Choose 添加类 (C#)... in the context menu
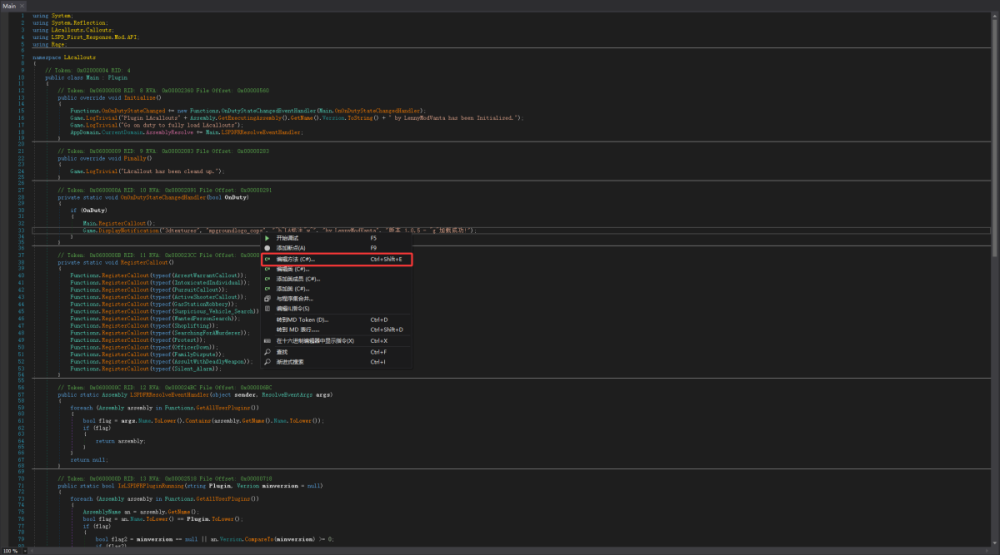This screenshot has width=1000, height=555. (x=336, y=289)
